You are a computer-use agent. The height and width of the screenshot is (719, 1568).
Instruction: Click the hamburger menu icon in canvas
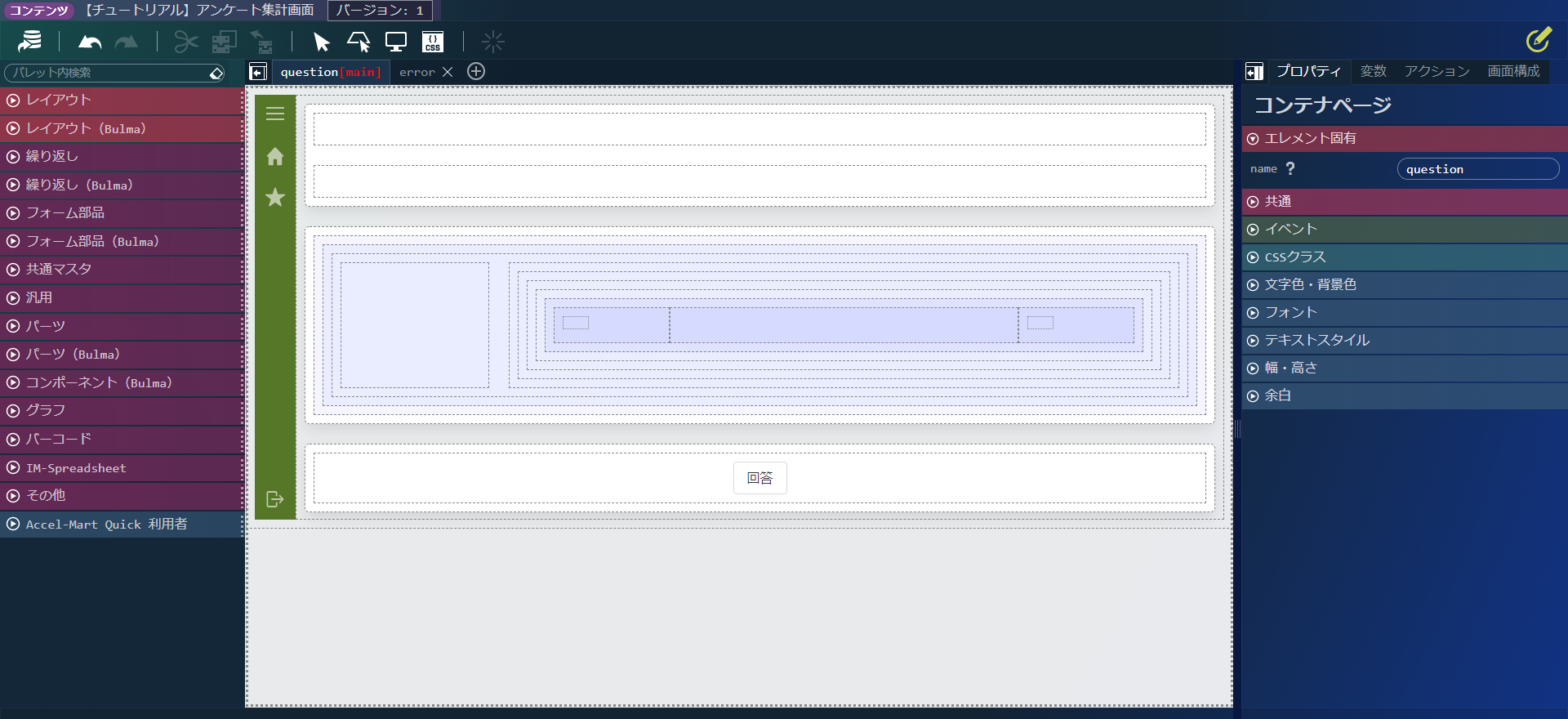click(275, 114)
